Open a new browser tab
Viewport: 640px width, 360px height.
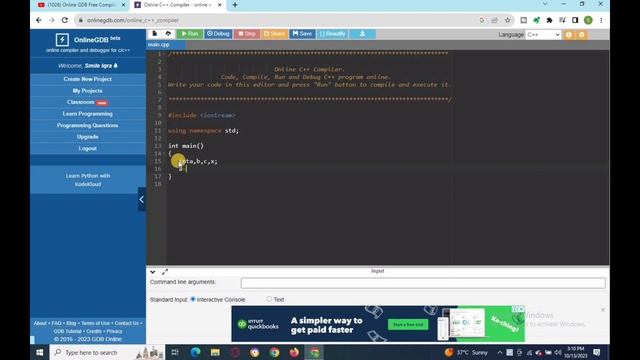coord(235,5)
